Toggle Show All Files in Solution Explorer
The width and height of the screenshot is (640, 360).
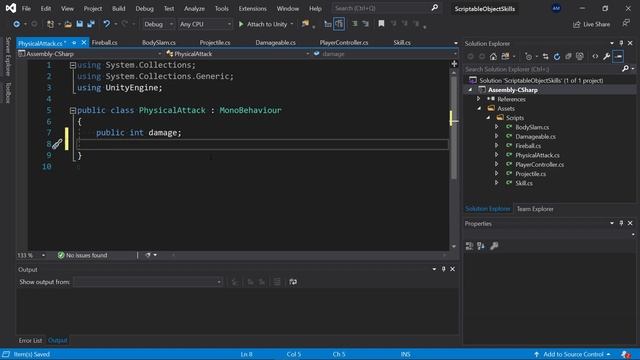(x=580, y=56)
